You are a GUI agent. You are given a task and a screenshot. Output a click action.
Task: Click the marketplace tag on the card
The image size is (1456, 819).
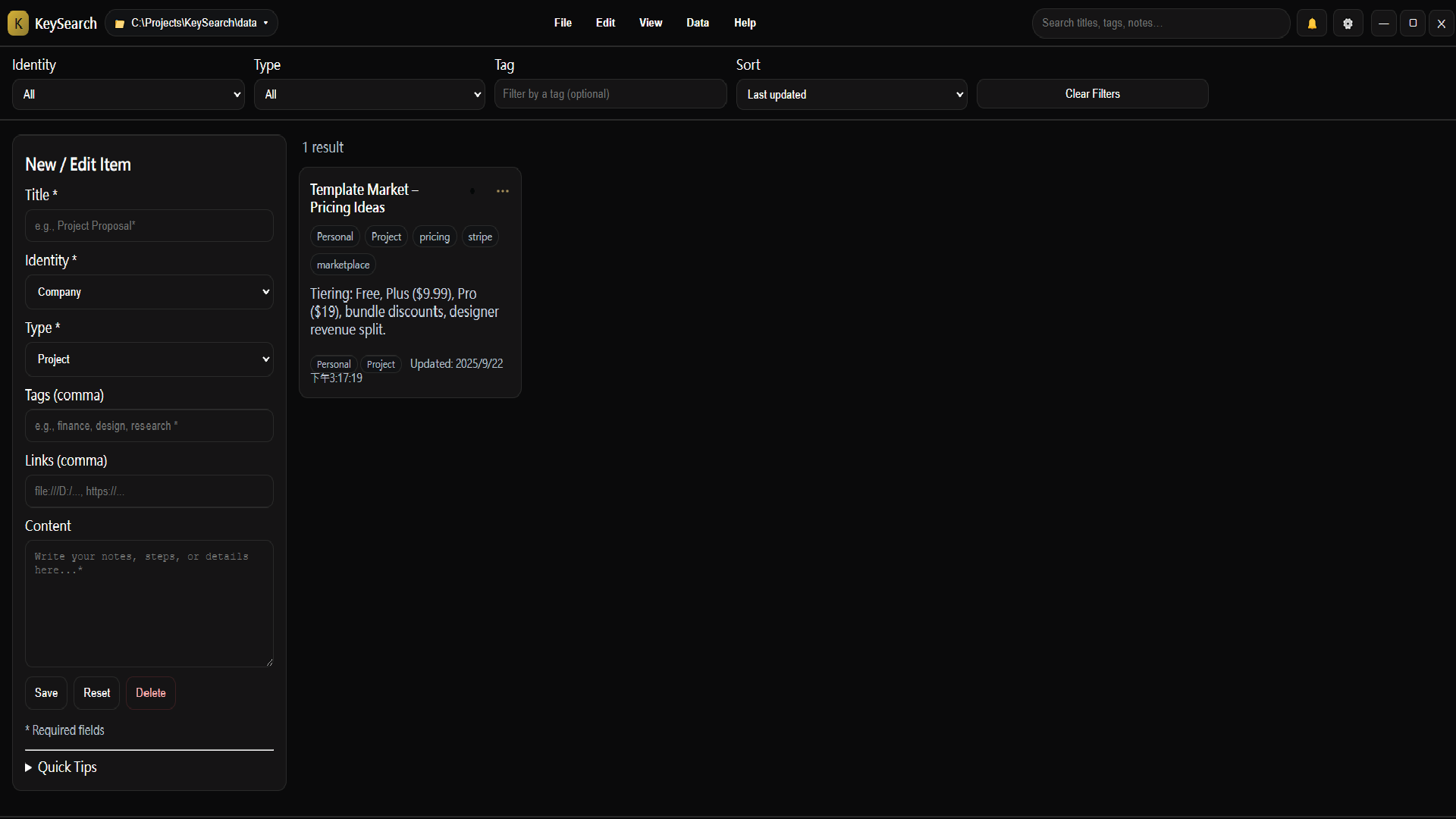tap(343, 265)
